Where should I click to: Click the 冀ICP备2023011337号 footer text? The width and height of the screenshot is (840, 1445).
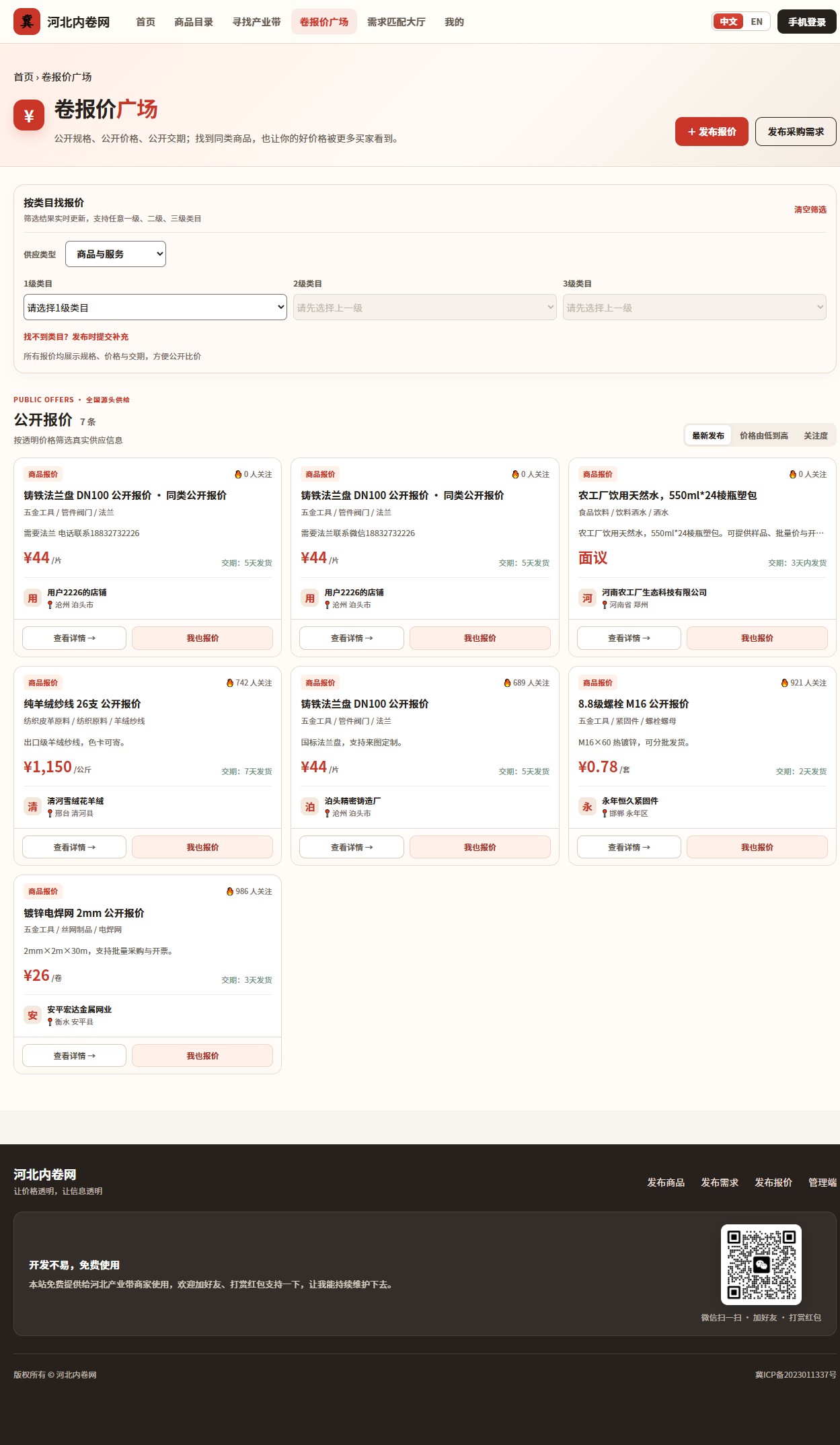pos(796,1374)
